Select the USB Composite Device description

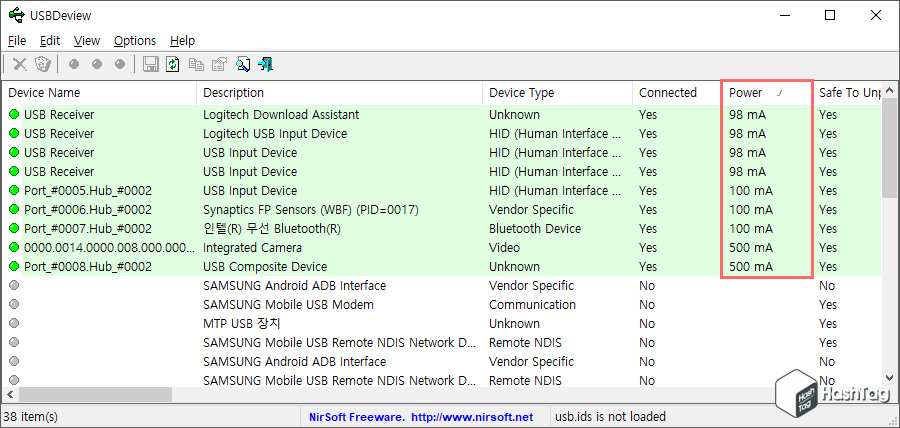(265, 266)
